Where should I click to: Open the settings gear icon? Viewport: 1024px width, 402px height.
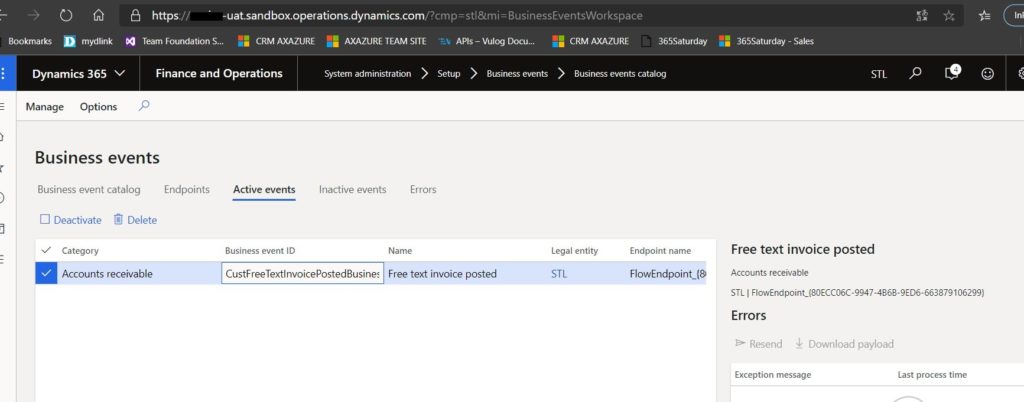(x=1021, y=74)
